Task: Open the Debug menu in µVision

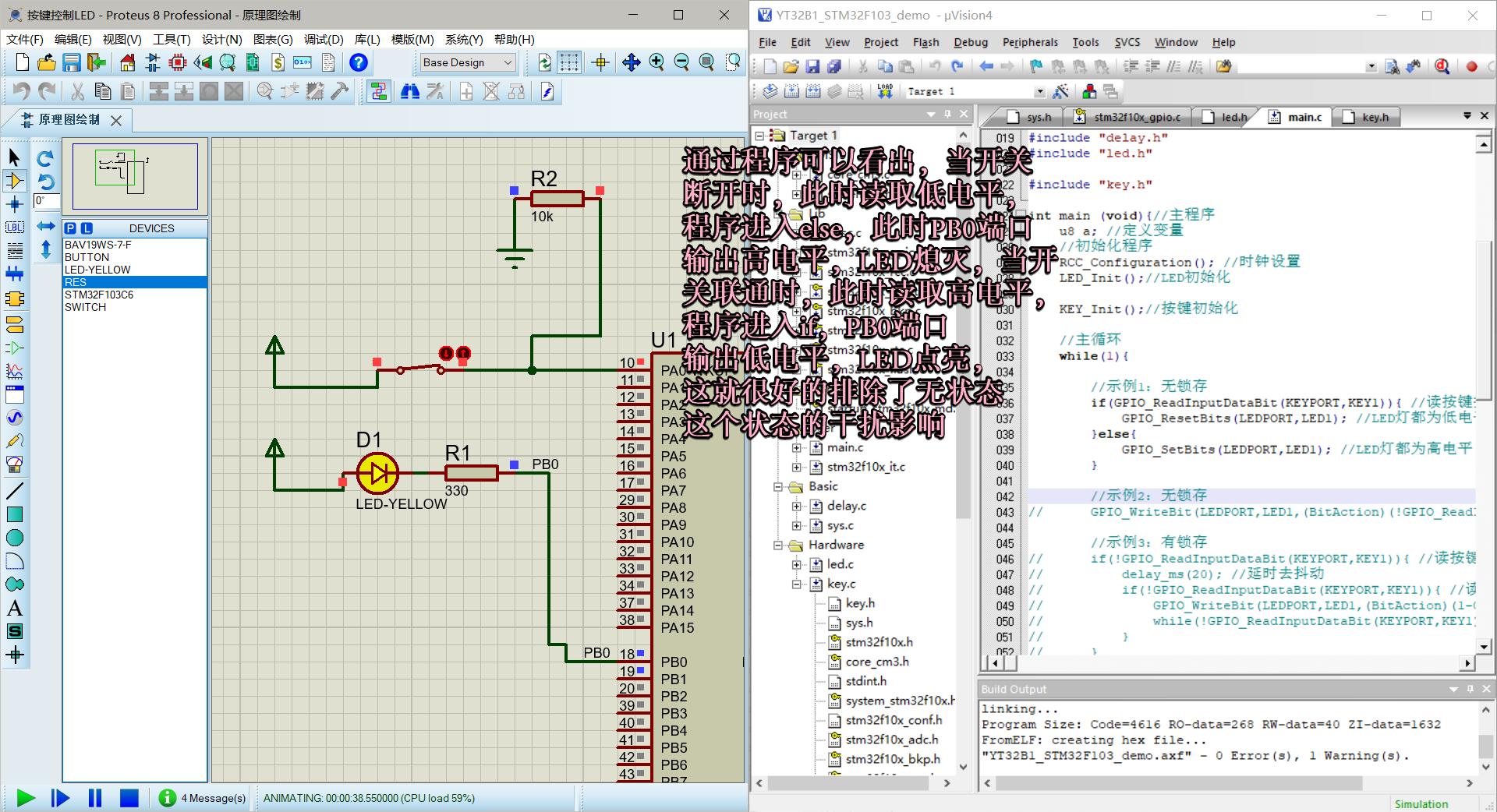Action: tap(970, 42)
